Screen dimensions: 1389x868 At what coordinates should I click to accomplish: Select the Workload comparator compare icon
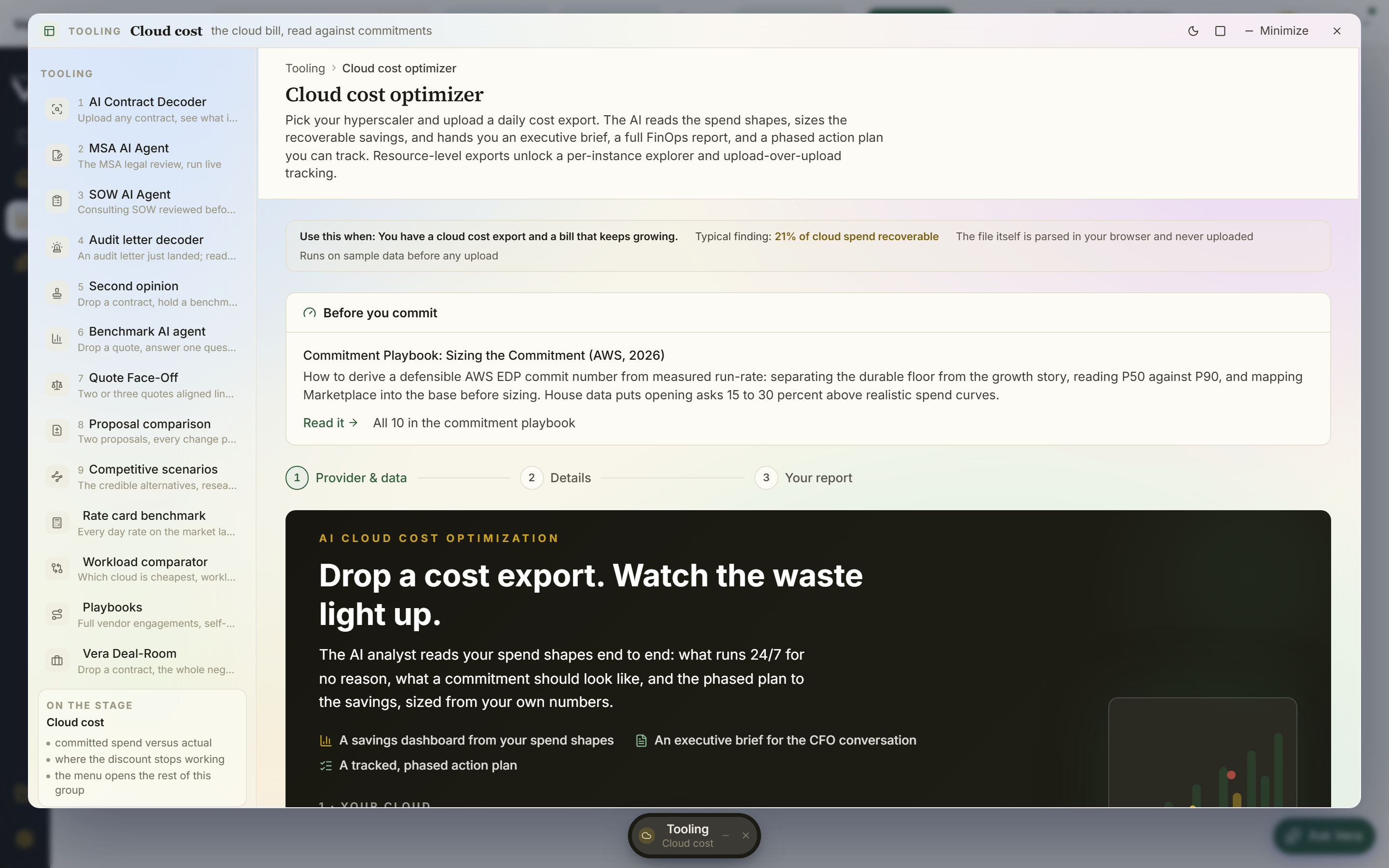pyautogui.click(x=57, y=569)
